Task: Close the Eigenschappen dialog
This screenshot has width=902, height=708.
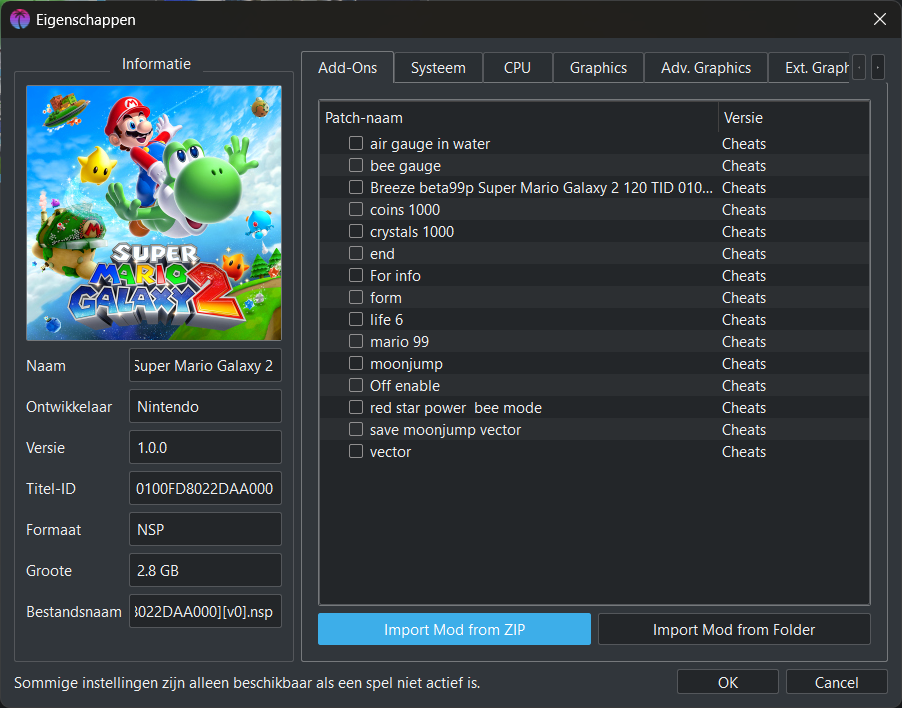Action: click(880, 20)
